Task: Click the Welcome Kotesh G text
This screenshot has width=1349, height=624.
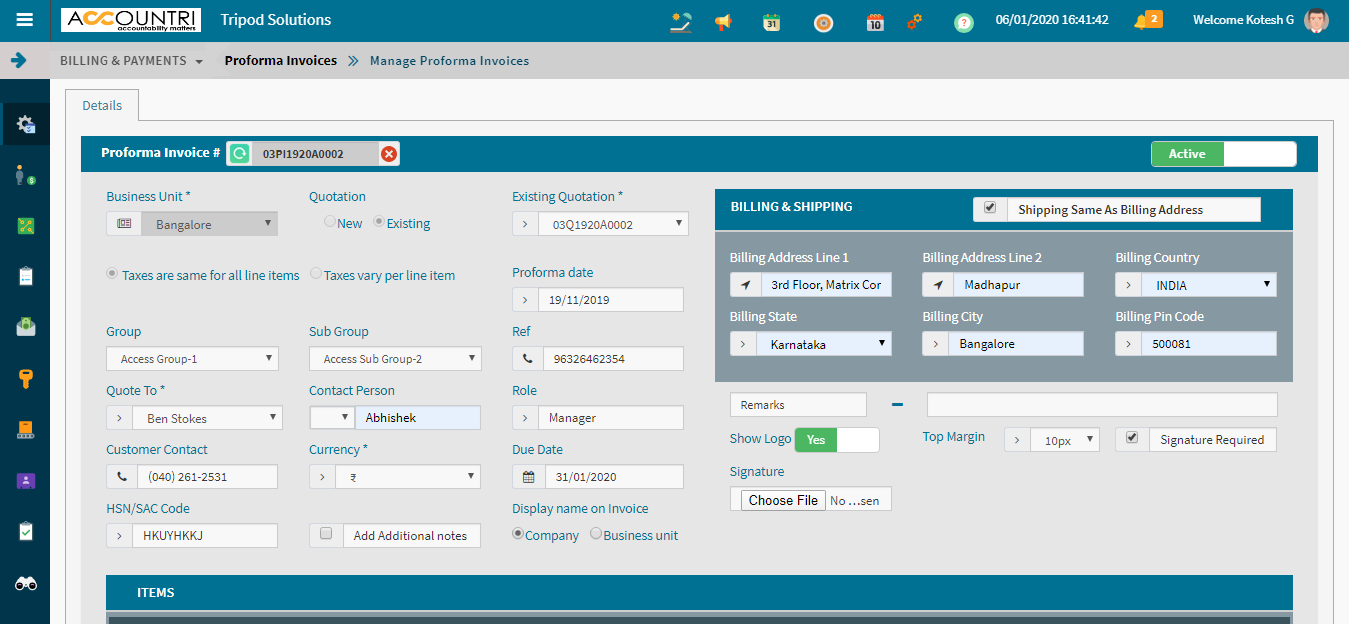Action: pos(1243,20)
